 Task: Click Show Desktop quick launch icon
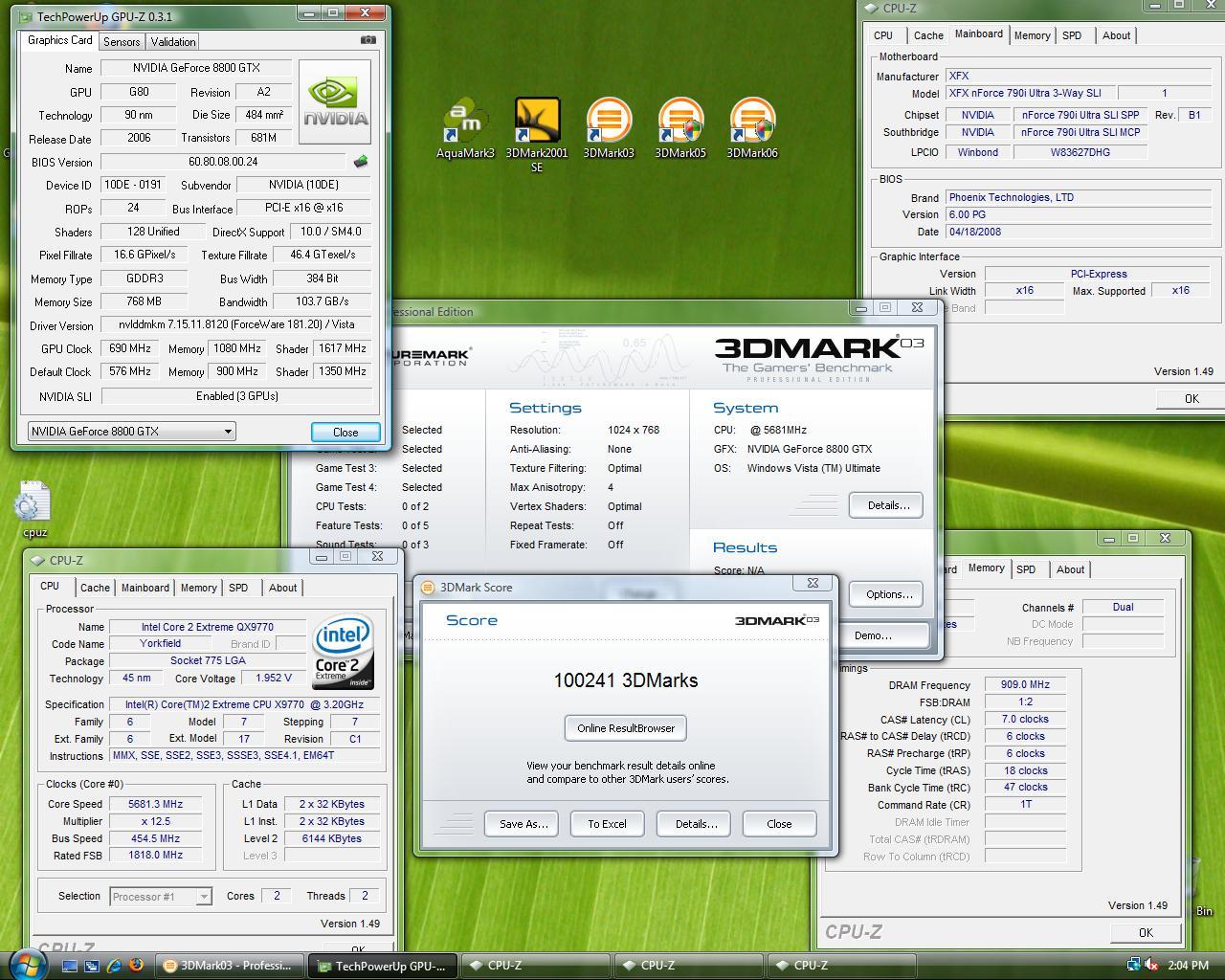(70, 965)
